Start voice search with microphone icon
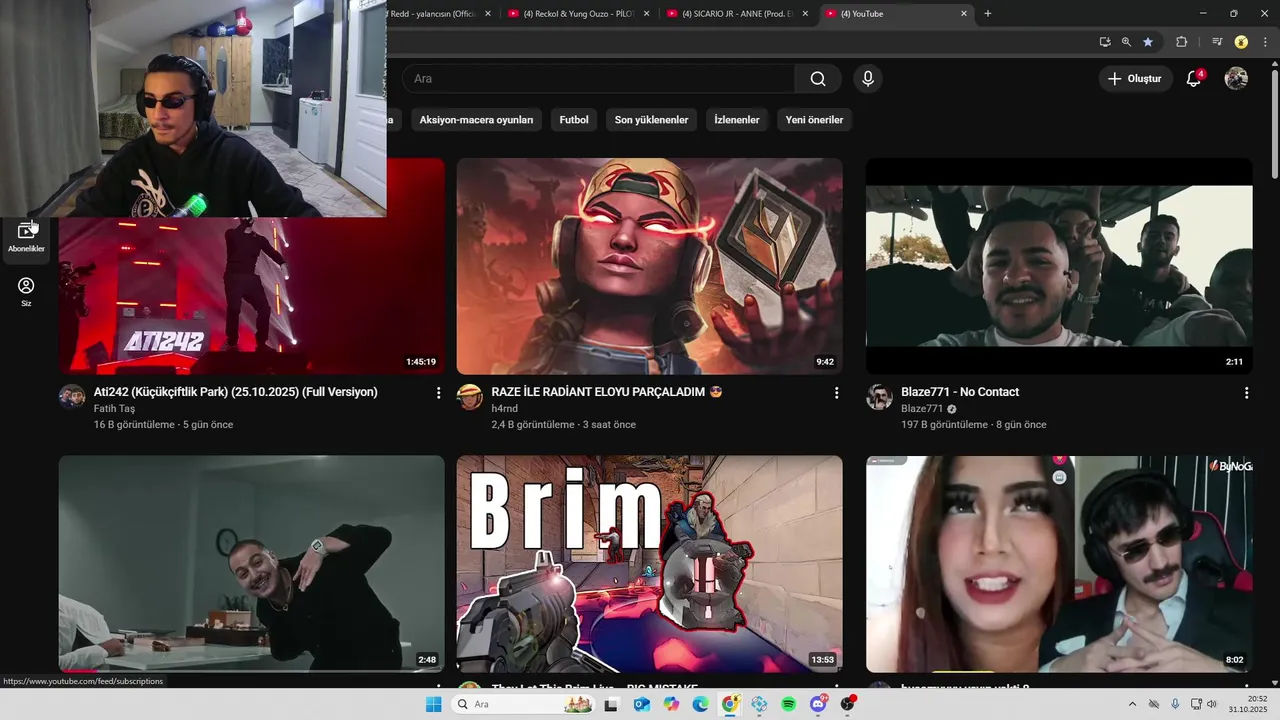1280x720 pixels. tap(868, 79)
